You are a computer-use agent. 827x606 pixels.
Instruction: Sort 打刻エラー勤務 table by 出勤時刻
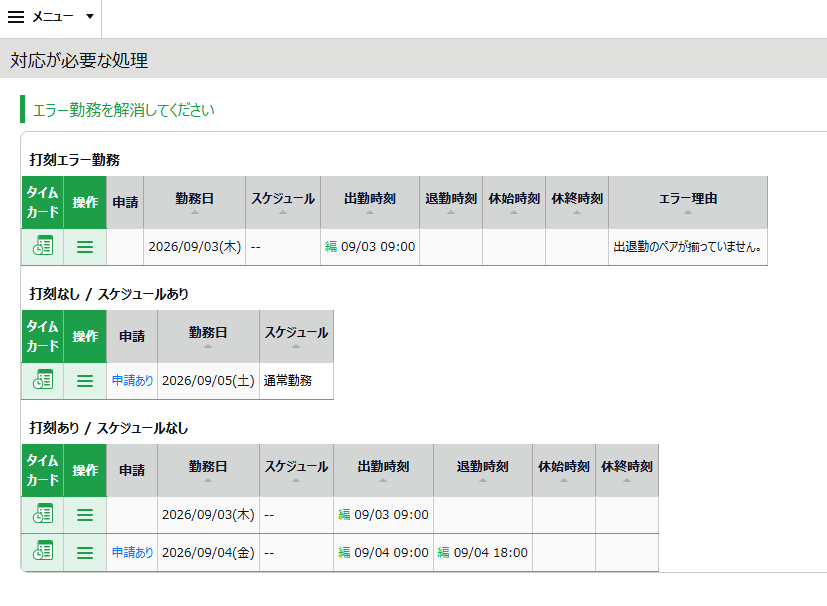(370, 203)
